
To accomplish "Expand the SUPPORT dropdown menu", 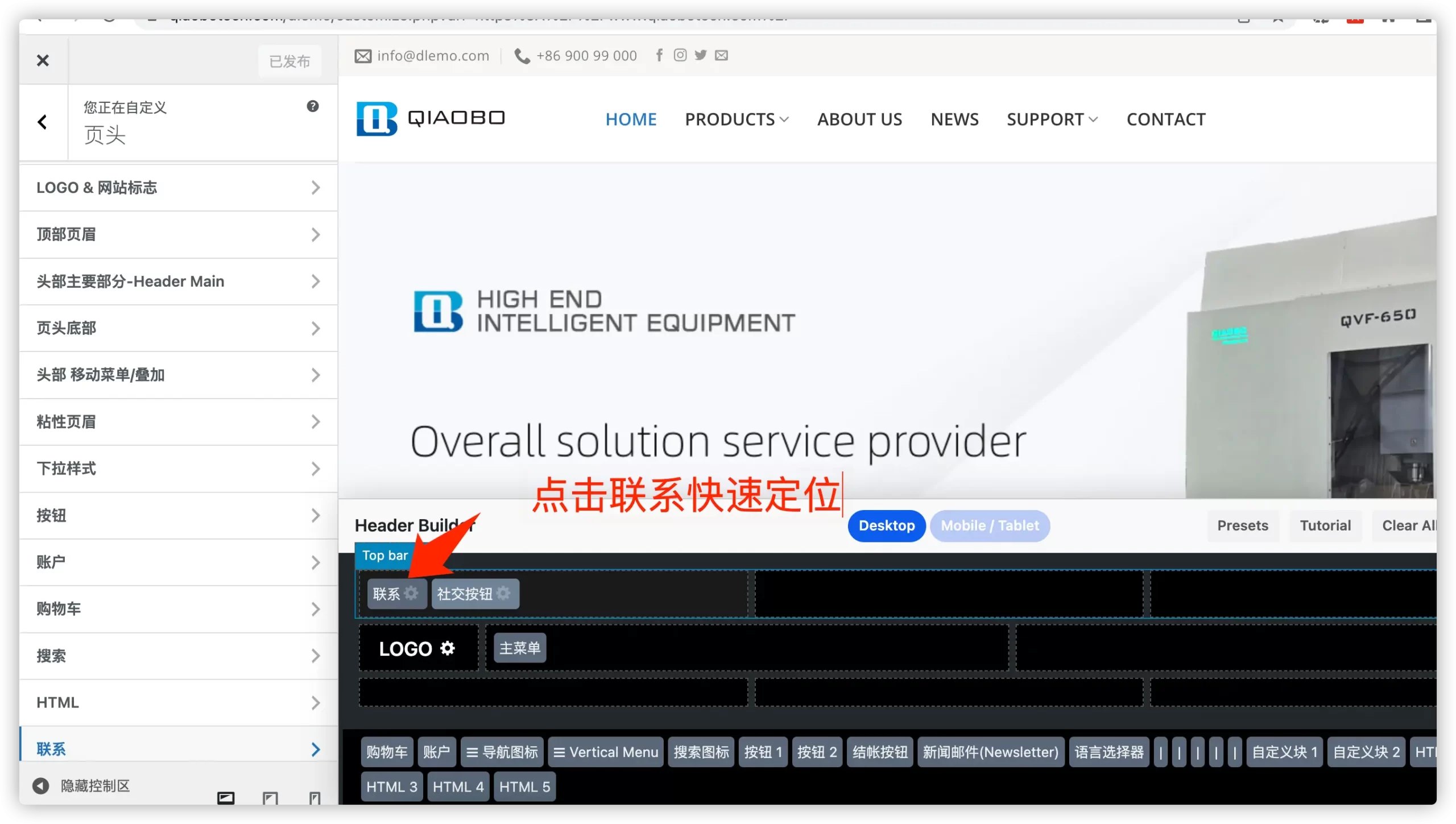I will [x=1052, y=119].
